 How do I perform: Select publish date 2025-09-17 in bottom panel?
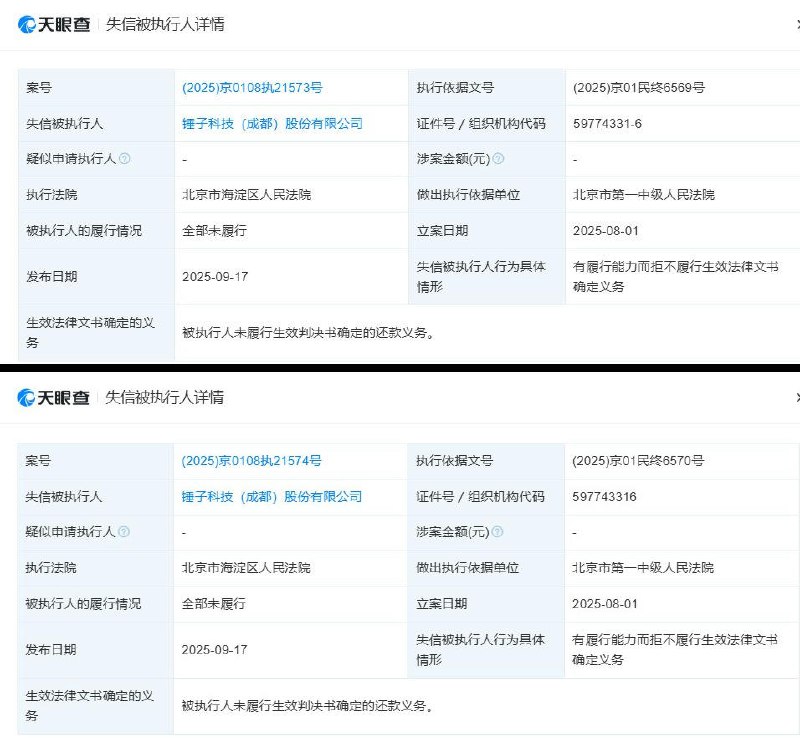click(x=214, y=650)
